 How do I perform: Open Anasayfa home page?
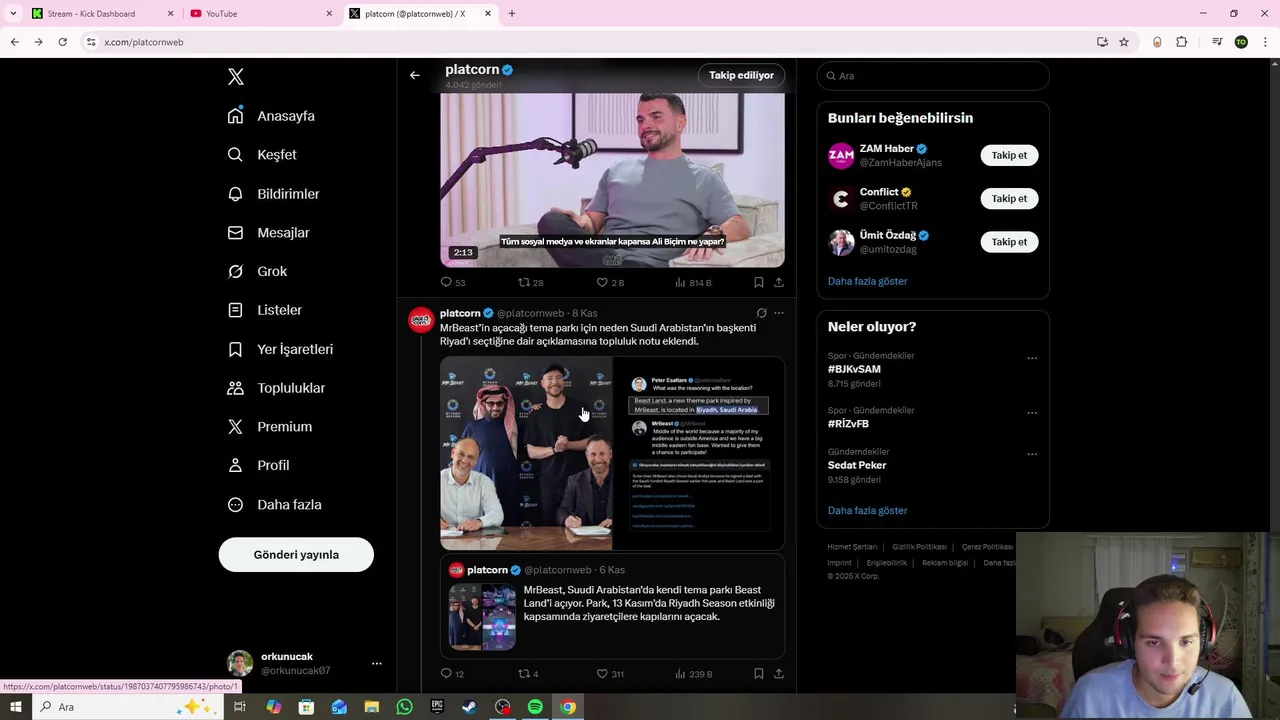tap(271, 116)
